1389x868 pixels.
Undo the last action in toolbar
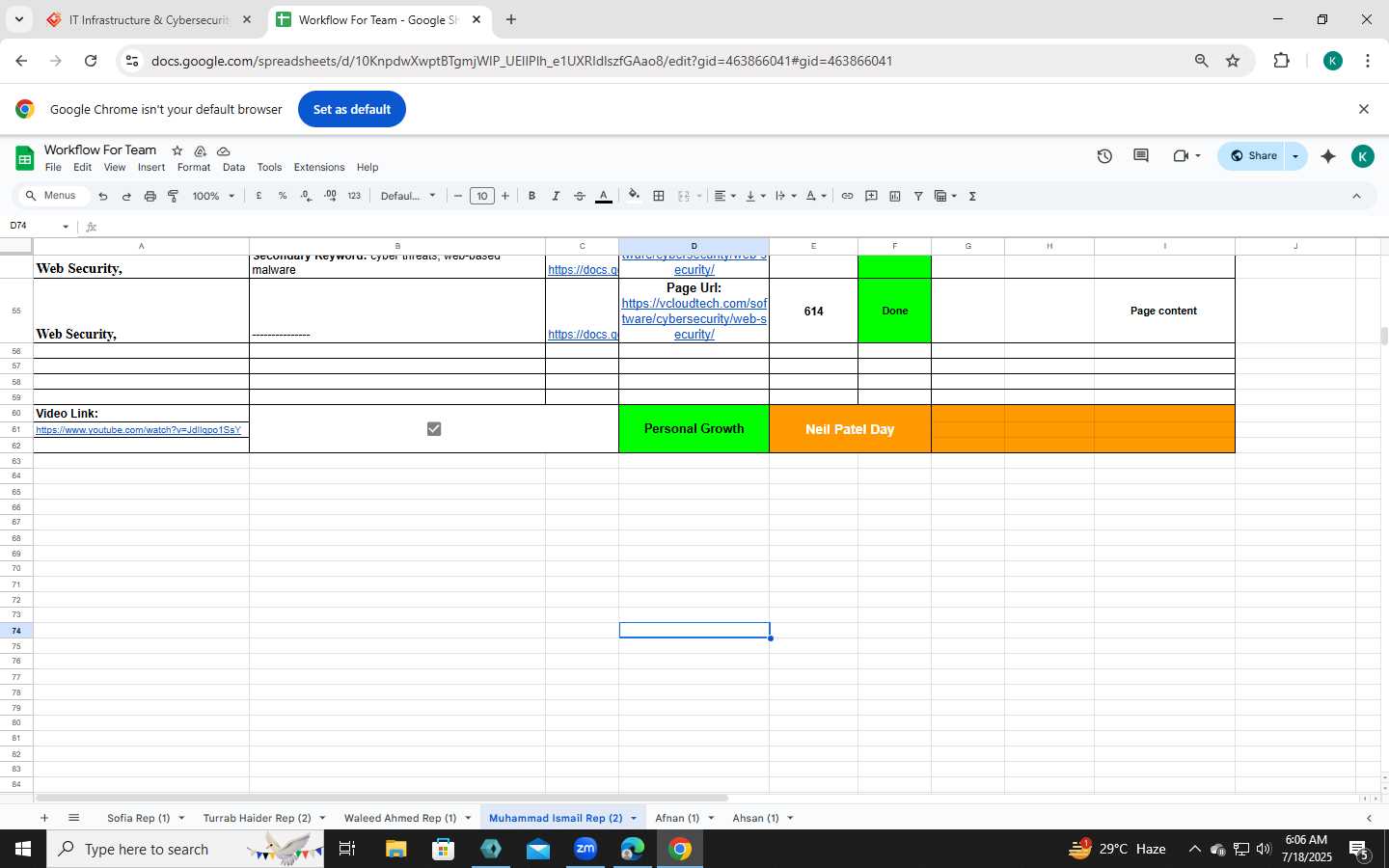coord(103,196)
